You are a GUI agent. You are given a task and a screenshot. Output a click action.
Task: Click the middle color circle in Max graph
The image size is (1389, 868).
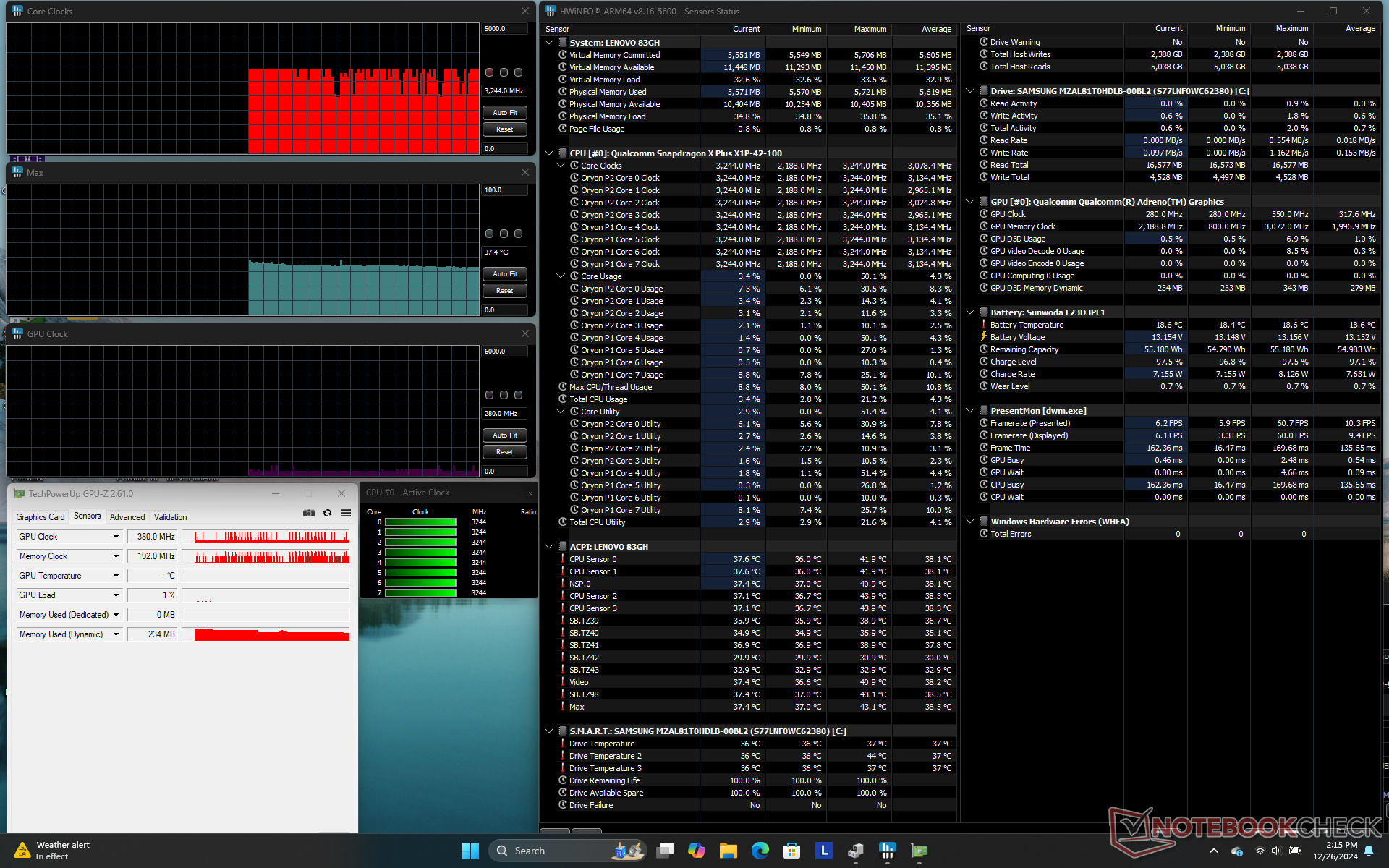pos(504,234)
